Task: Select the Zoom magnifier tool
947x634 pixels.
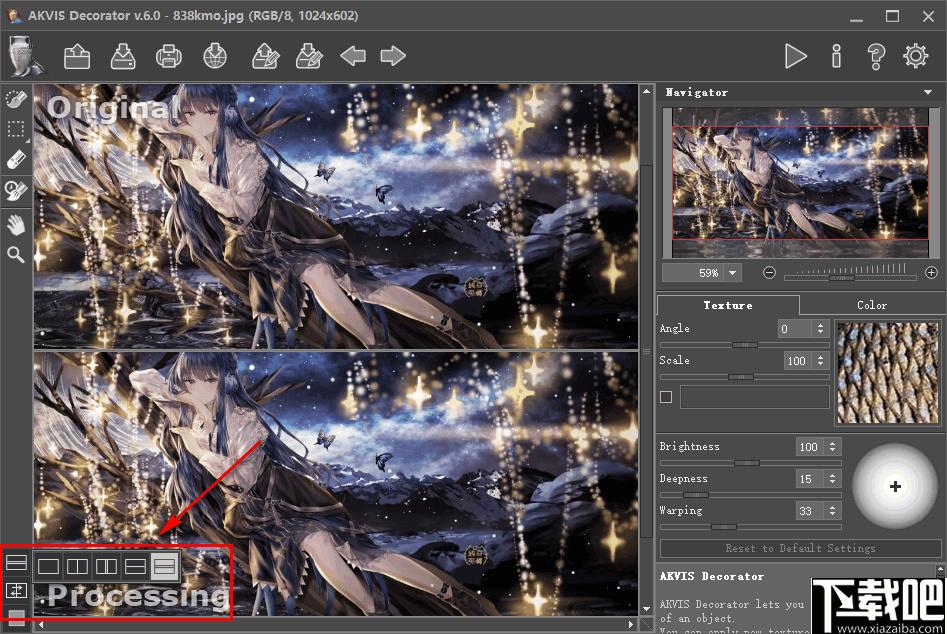Action: [16, 255]
